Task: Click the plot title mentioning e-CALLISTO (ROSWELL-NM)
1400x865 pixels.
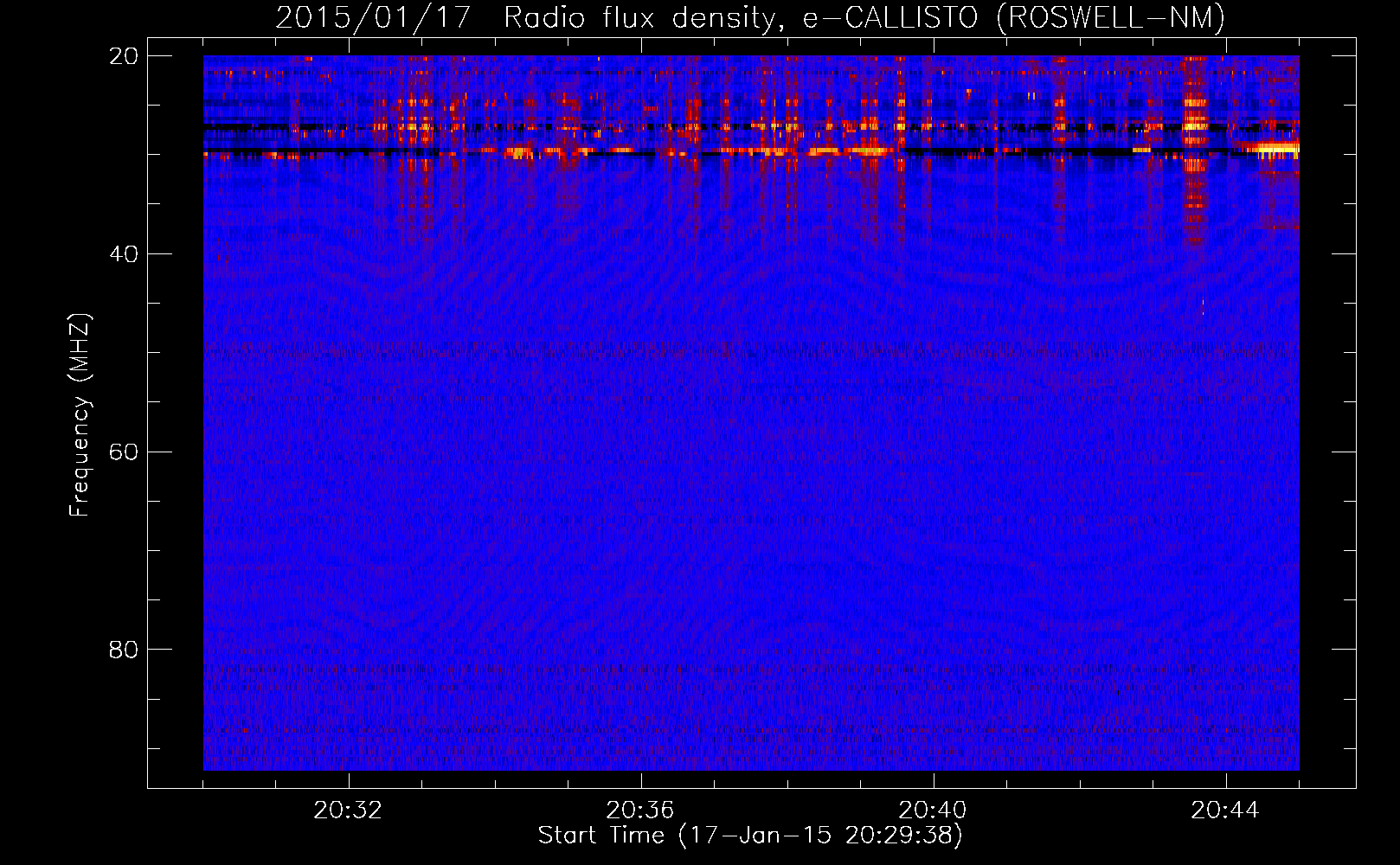Action: coord(750,18)
